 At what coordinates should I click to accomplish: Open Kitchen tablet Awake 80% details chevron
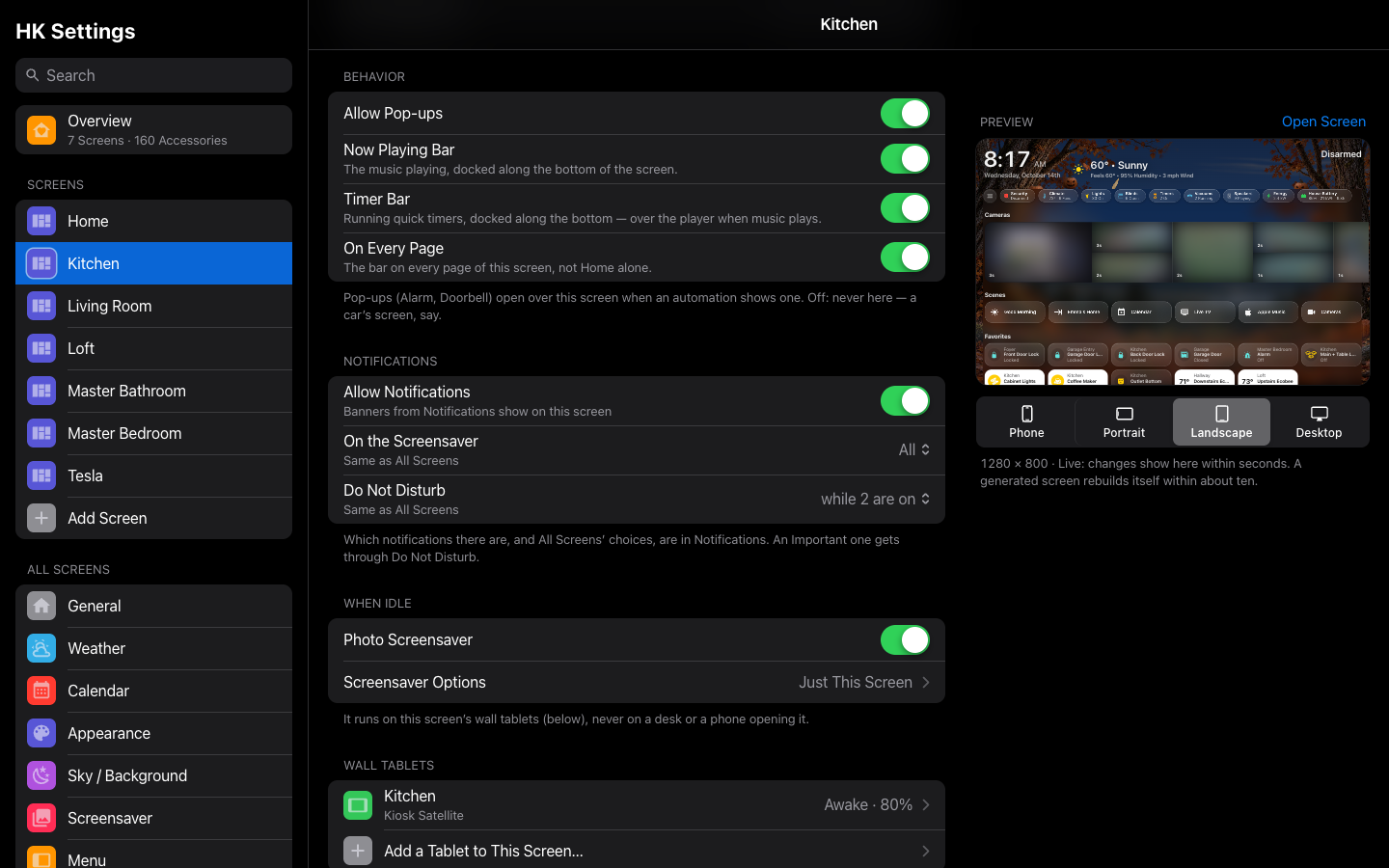coord(926,804)
